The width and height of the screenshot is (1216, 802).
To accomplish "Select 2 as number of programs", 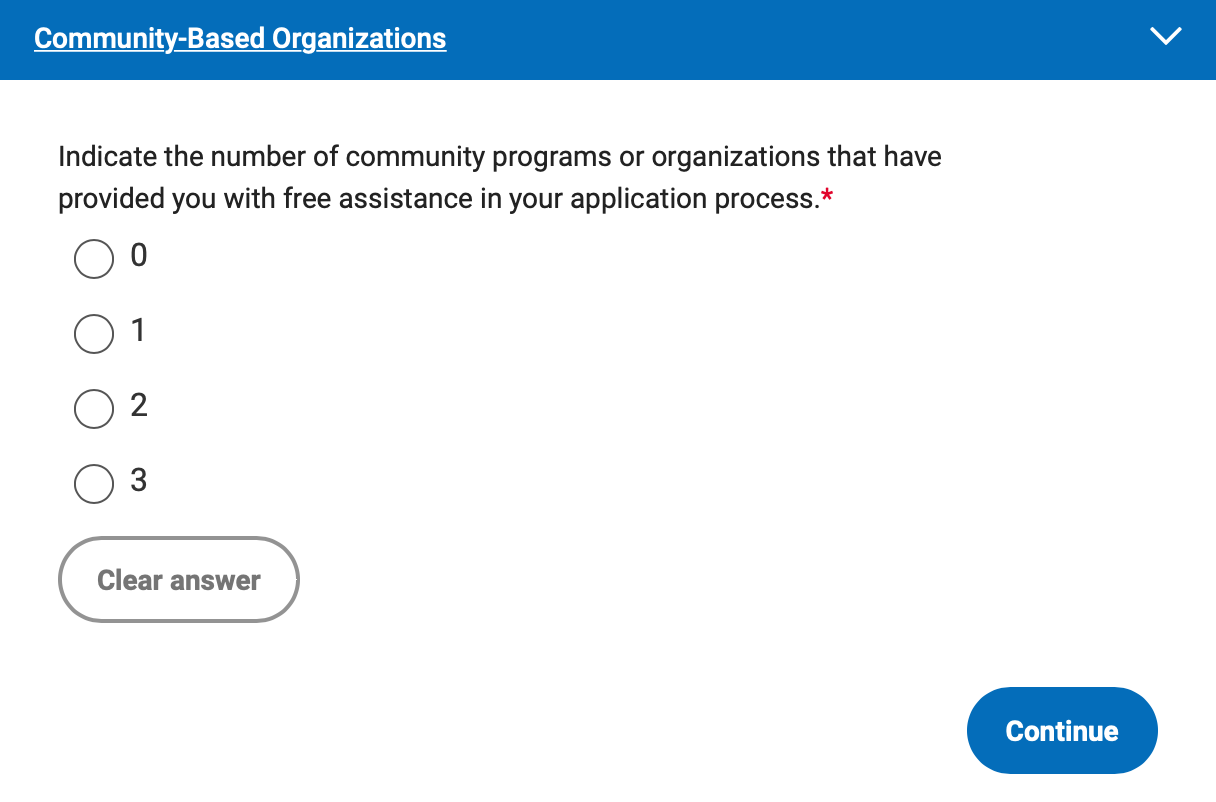I will pos(94,409).
